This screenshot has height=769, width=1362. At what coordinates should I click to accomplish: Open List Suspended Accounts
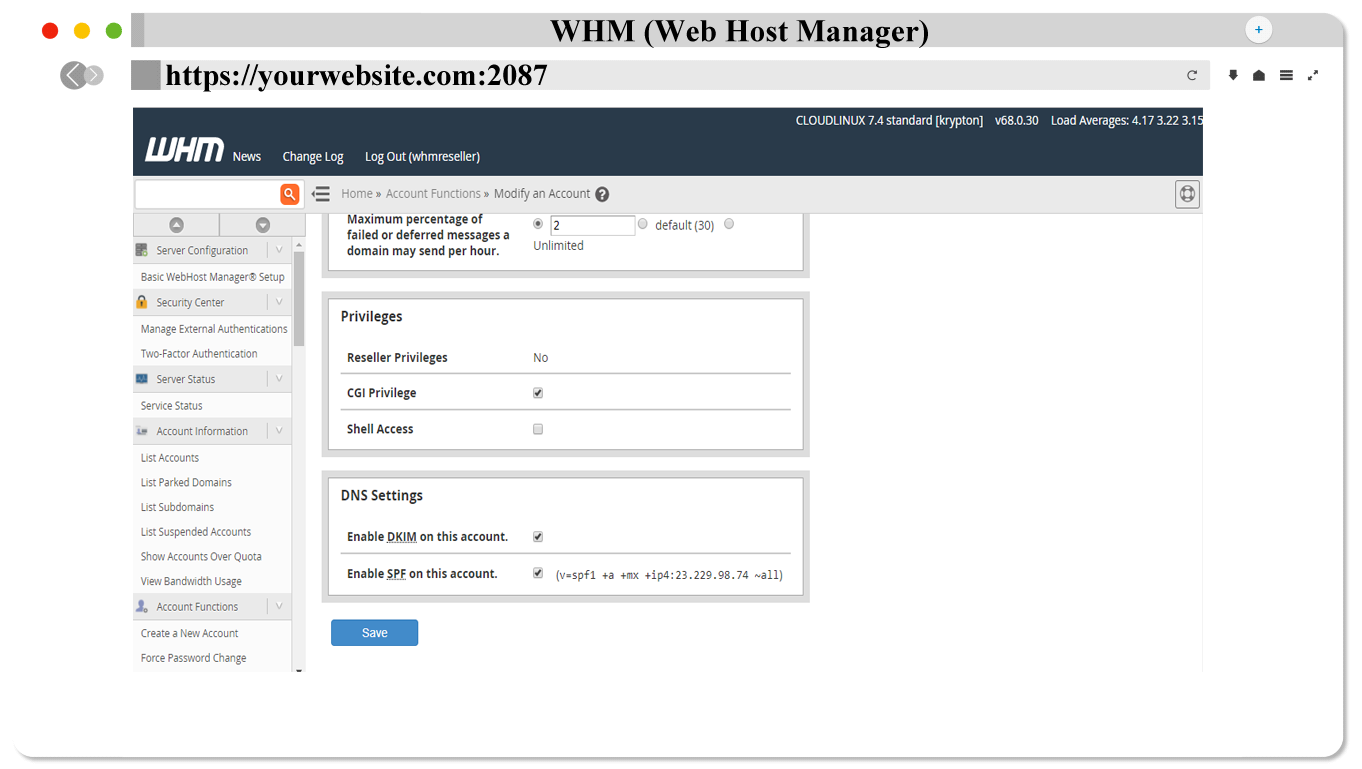(196, 532)
